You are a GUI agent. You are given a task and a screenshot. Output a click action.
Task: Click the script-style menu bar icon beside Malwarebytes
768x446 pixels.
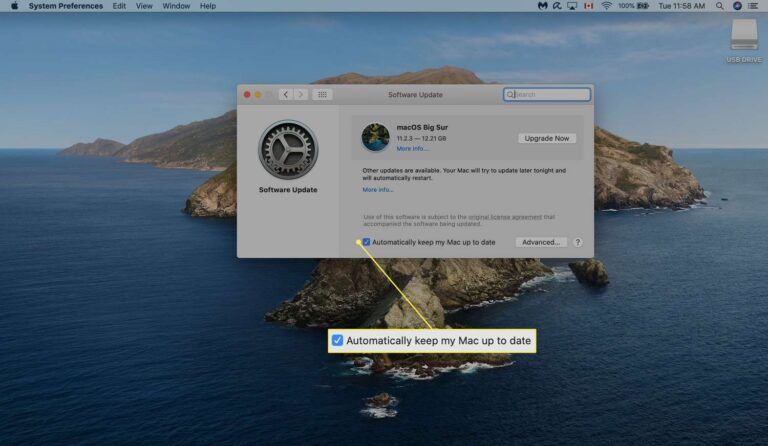tap(557, 6)
